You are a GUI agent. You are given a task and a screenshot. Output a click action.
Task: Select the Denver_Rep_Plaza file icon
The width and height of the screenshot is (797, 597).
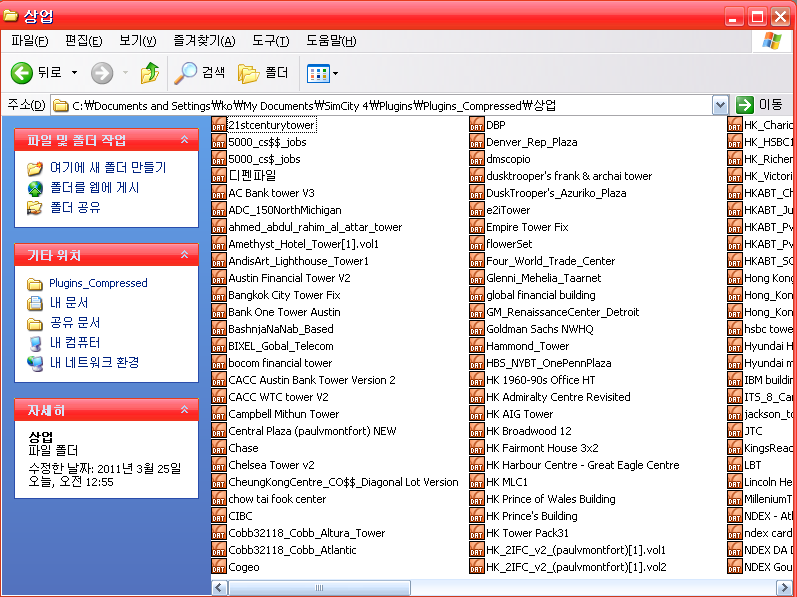tap(477, 142)
